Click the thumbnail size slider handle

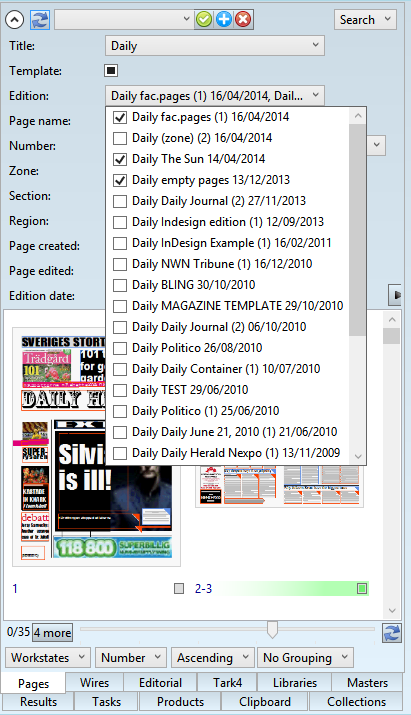pos(272,630)
